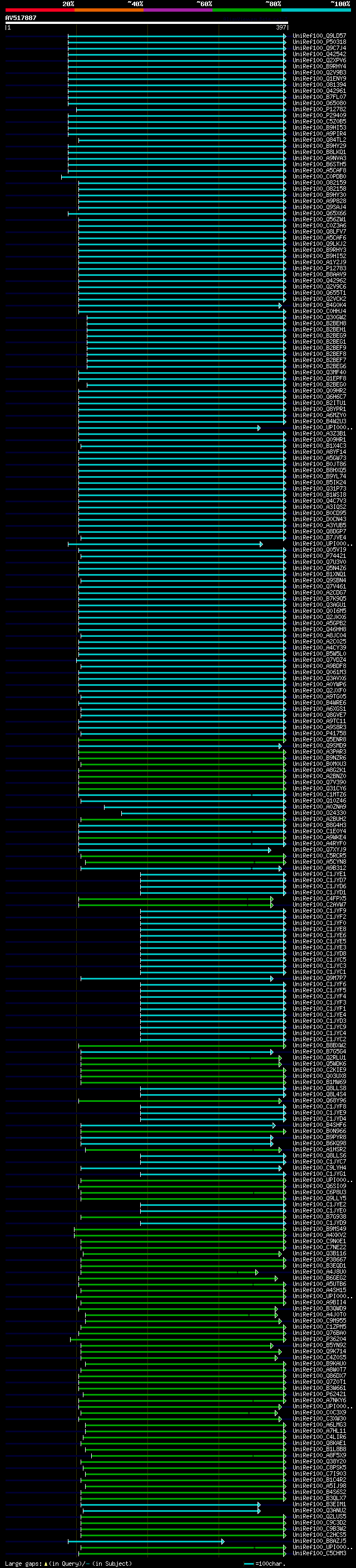Image resolution: width=356 pixels, height=1568 pixels.
Task: Select the UniRef100_P41758 label
Action: pos(319,734)
